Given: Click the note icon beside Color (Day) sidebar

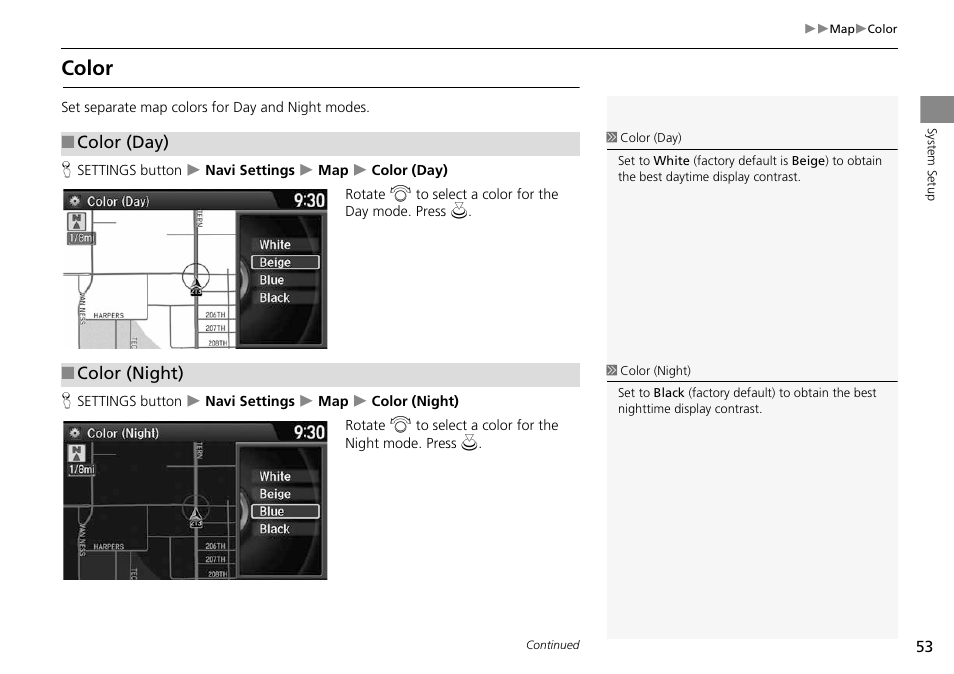Looking at the screenshot, I should tap(611, 137).
